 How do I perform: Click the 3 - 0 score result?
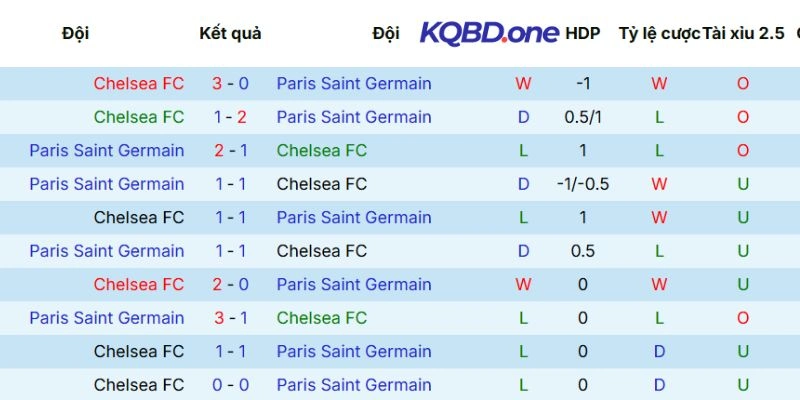[230, 84]
